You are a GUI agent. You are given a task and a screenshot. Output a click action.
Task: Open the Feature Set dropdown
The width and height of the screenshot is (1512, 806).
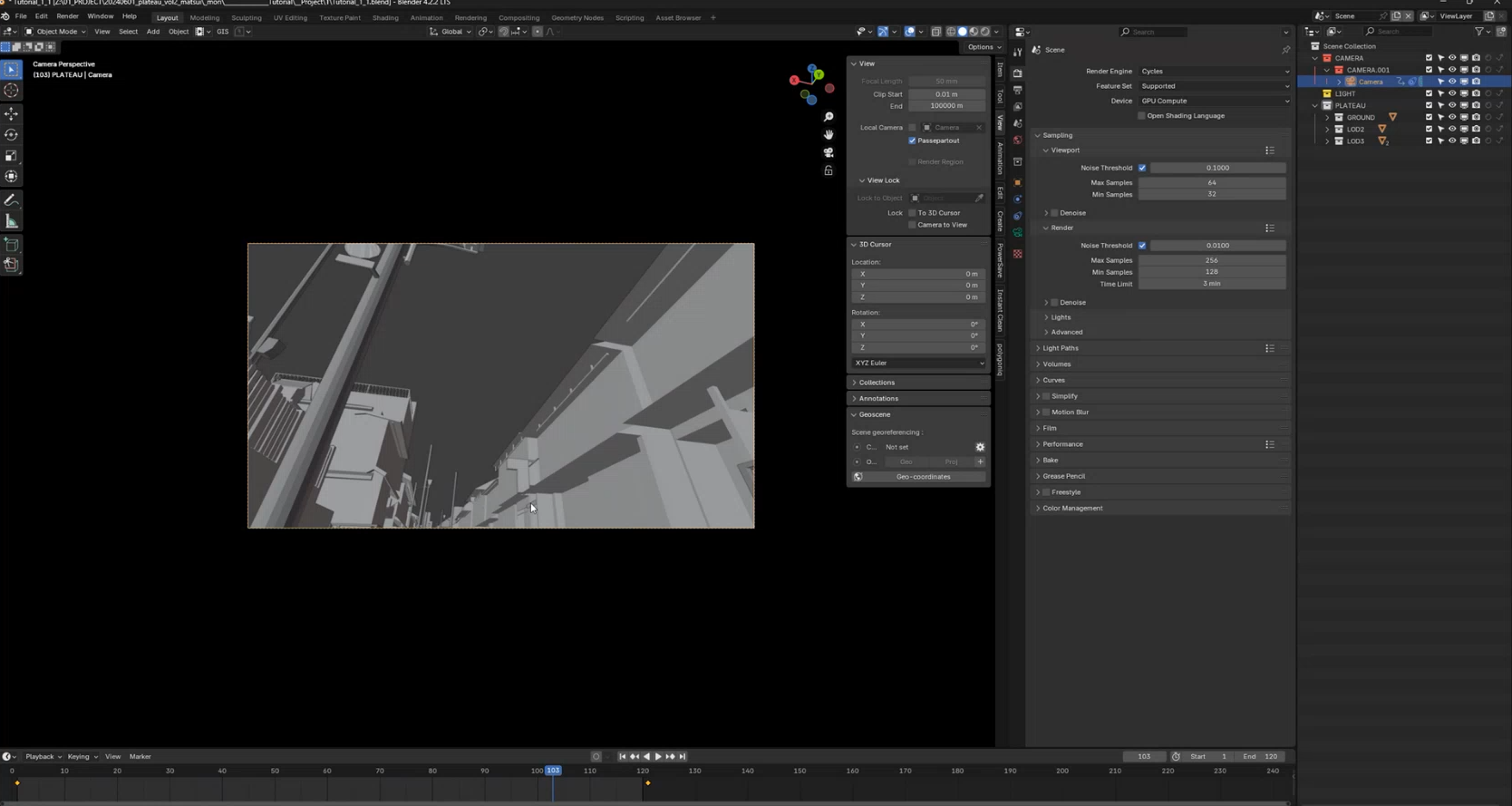pos(1214,86)
